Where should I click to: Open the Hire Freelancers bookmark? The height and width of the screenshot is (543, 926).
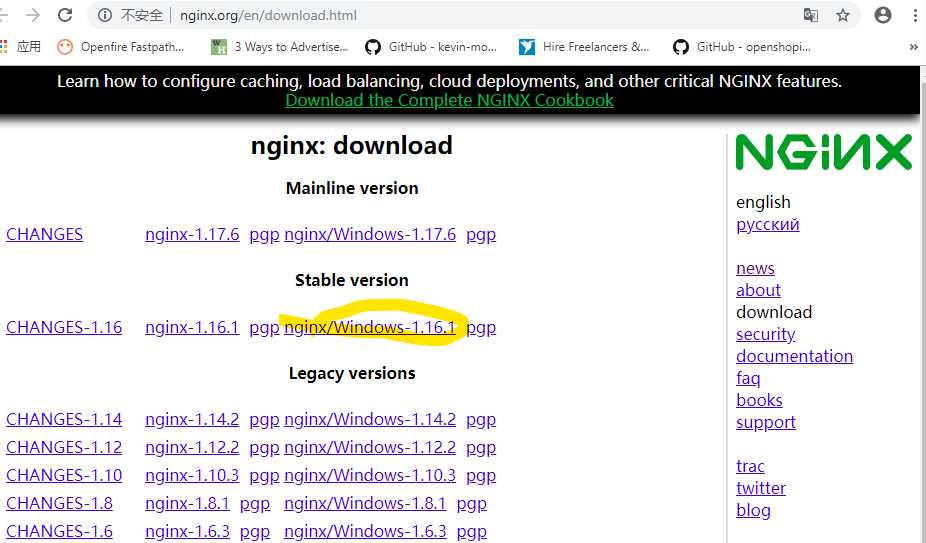[584, 47]
